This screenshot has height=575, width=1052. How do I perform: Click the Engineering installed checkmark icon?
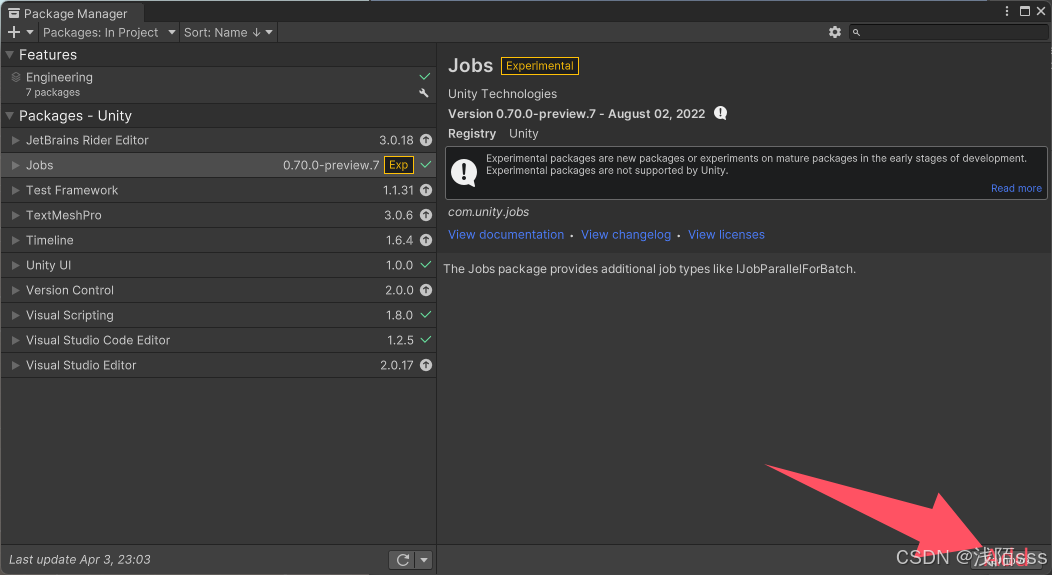pos(425,76)
